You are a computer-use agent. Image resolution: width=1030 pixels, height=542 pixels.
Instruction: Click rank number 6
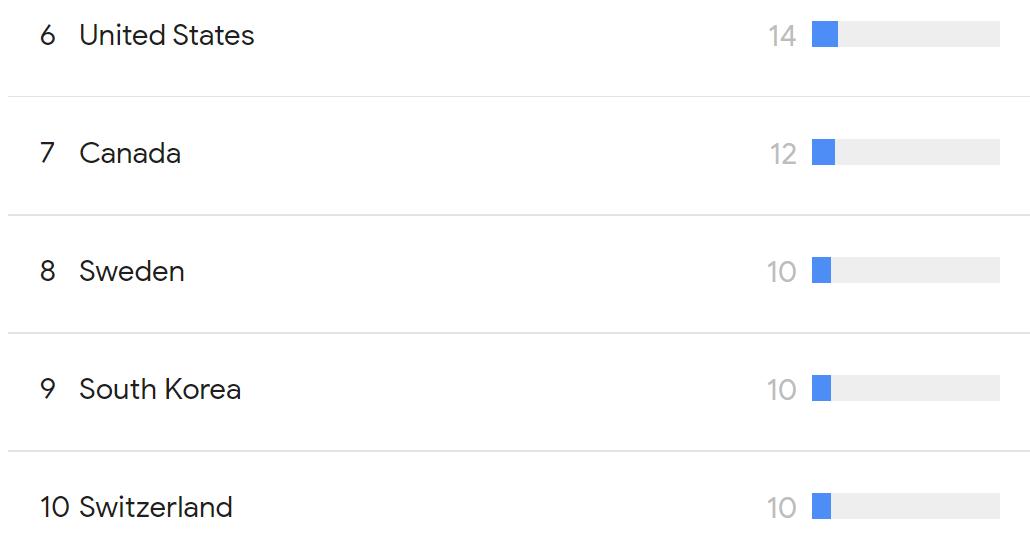pyautogui.click(x=47, y=35)
